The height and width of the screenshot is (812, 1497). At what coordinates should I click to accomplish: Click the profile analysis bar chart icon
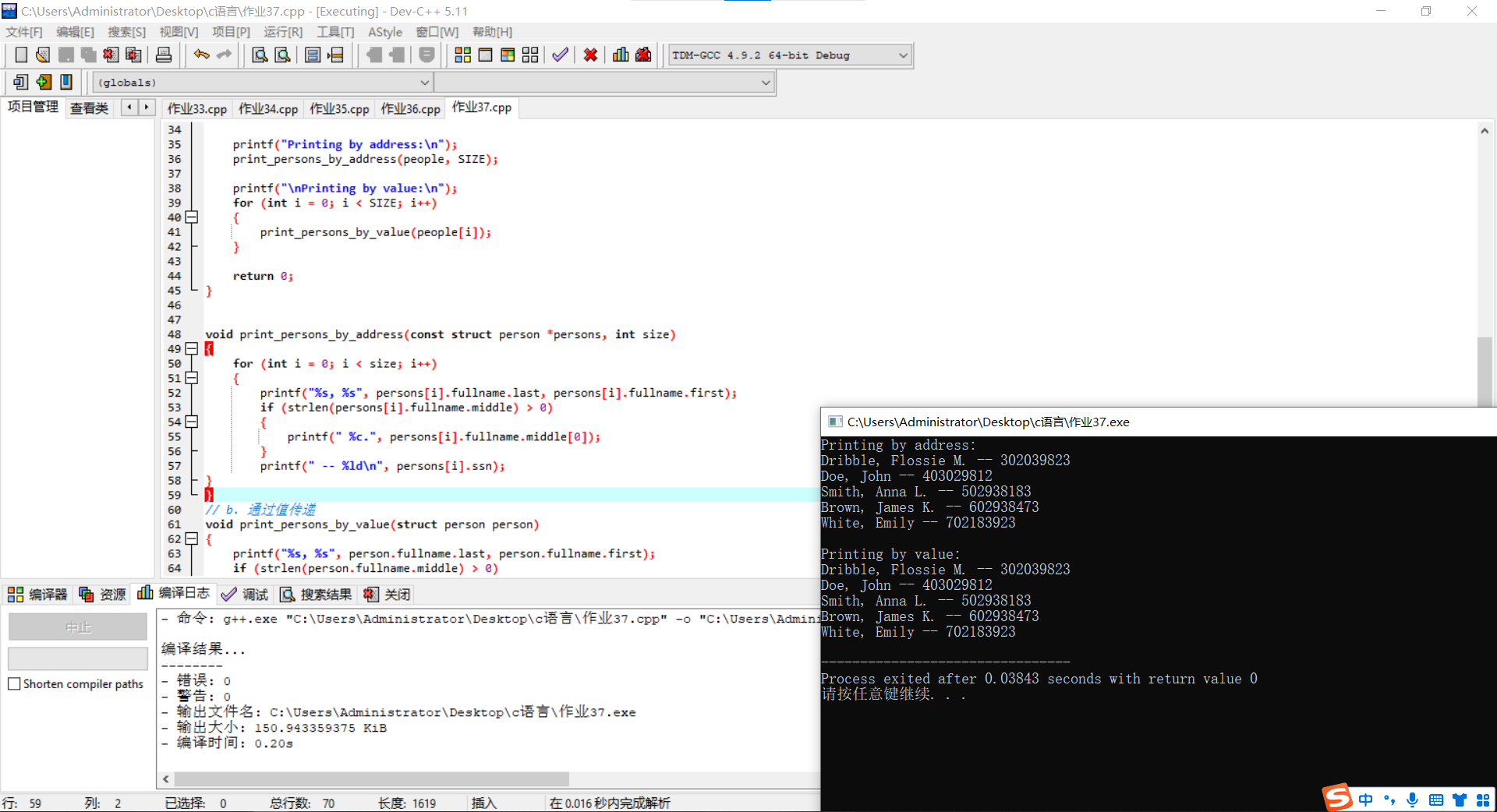tap(621, 55)
